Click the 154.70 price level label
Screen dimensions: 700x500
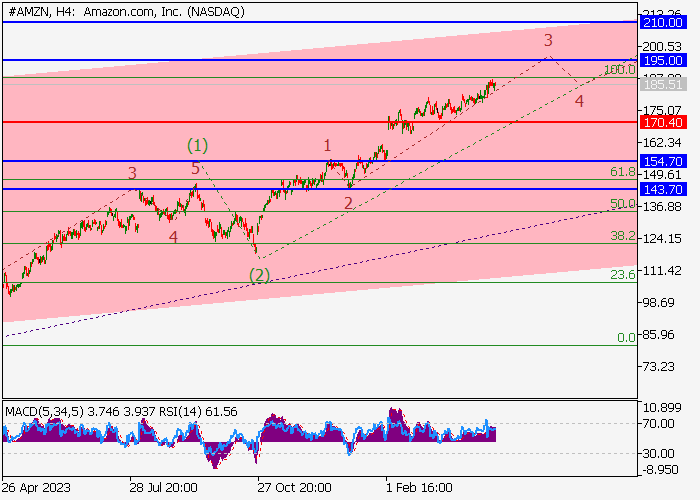(x=663, y=161)
